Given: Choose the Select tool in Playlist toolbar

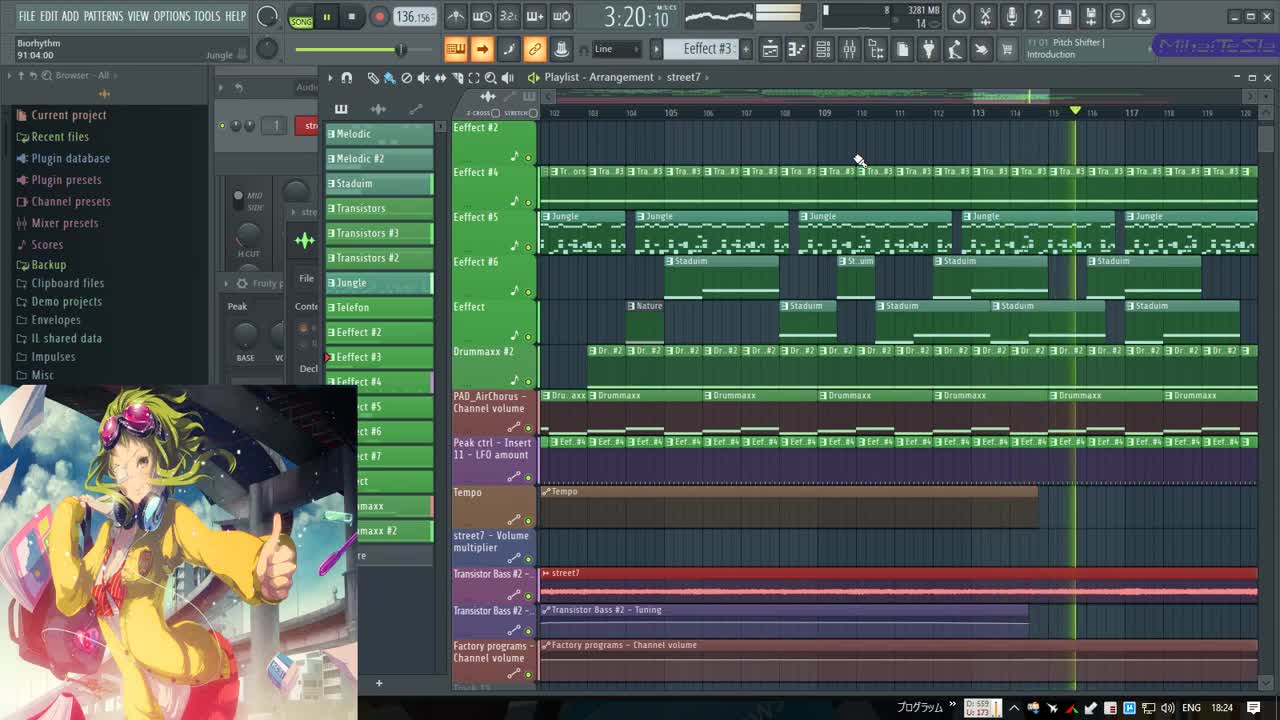Looking at the screenshot, I should click(x=474, y=78).
